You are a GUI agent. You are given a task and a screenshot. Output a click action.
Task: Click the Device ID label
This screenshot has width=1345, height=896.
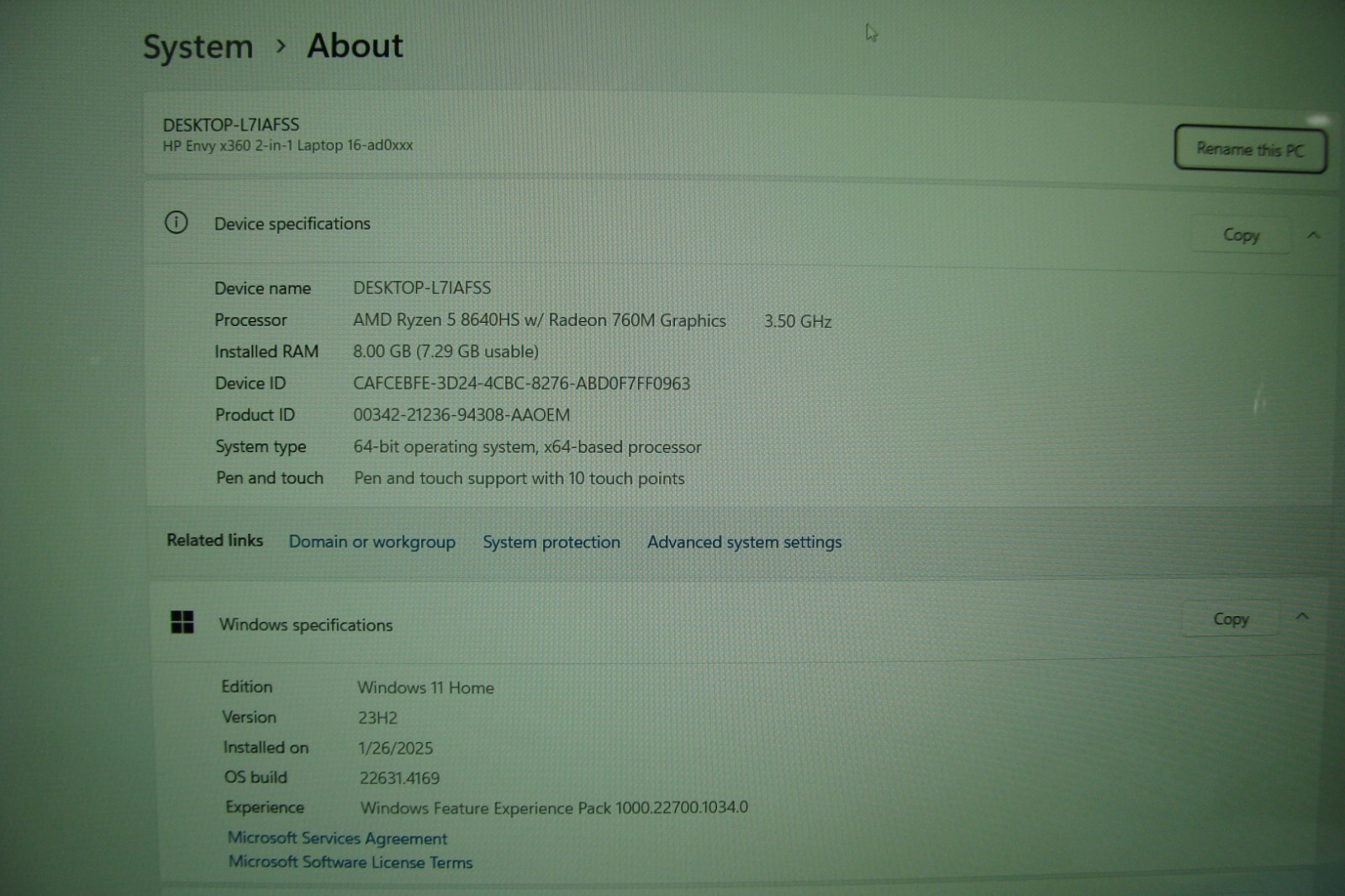coord(251,383)
